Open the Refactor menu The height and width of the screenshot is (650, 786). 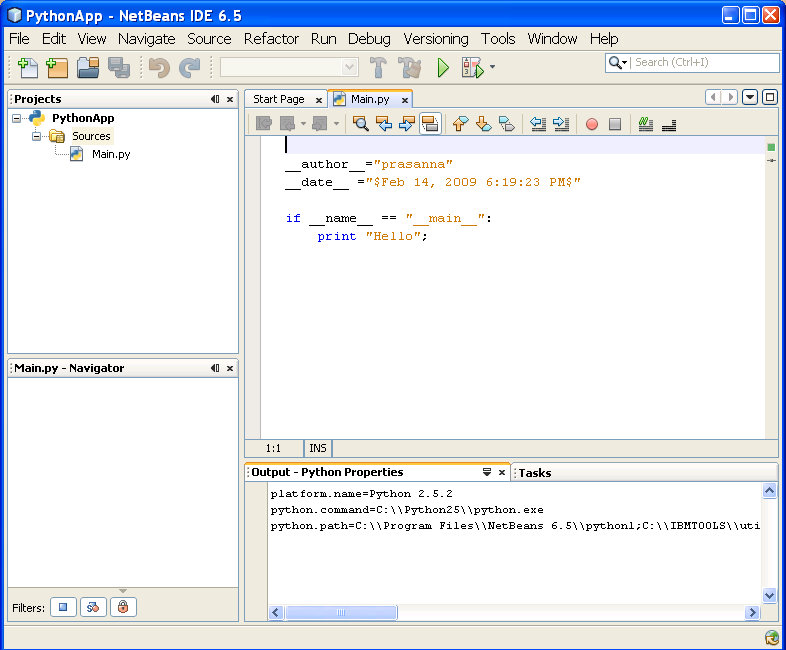click(271, 39)
